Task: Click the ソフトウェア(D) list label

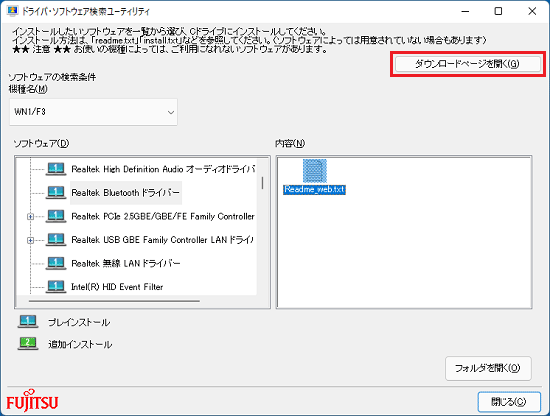Action: (41, 143)
